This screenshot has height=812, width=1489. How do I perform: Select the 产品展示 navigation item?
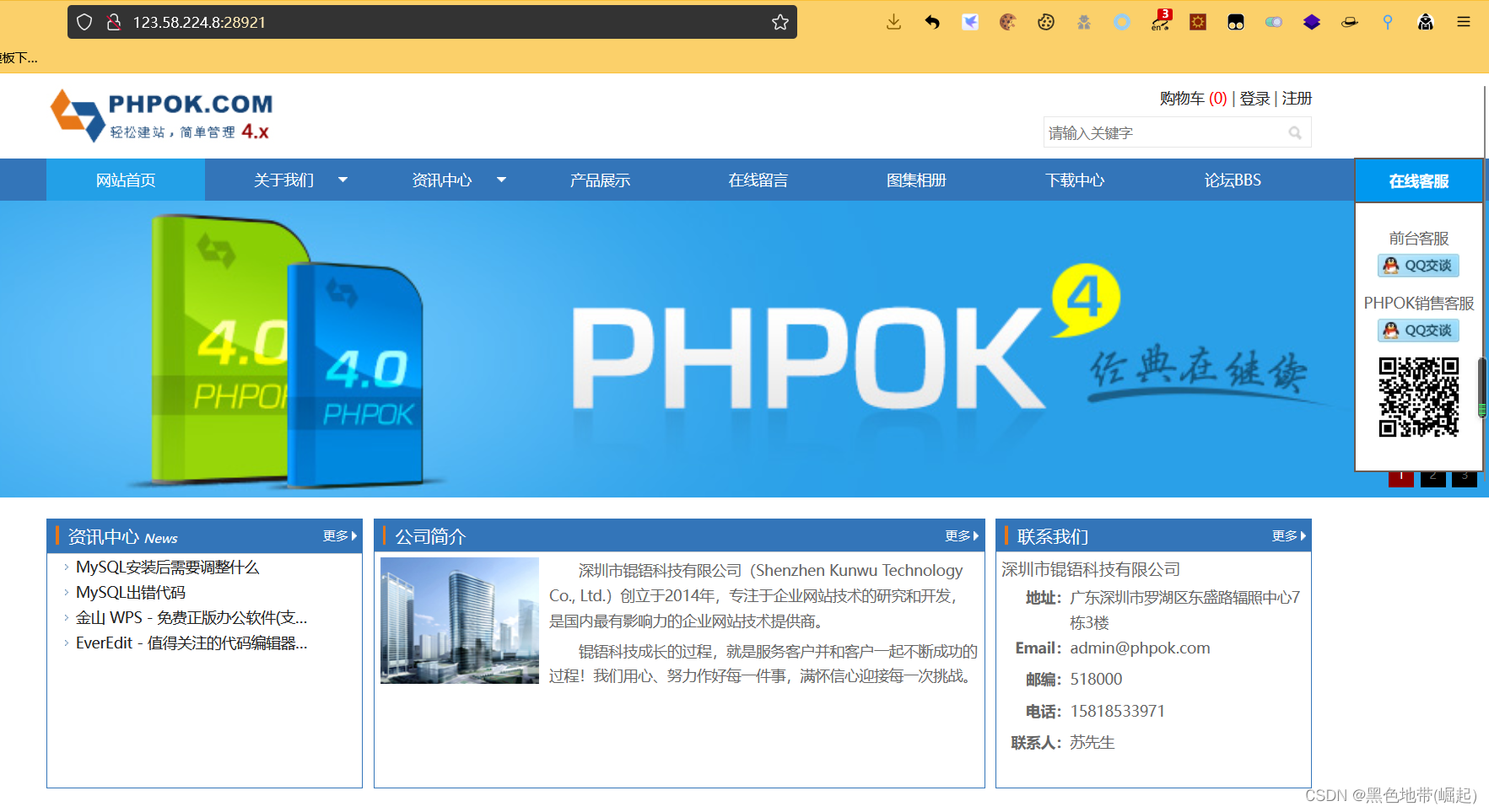coord(600,180)
